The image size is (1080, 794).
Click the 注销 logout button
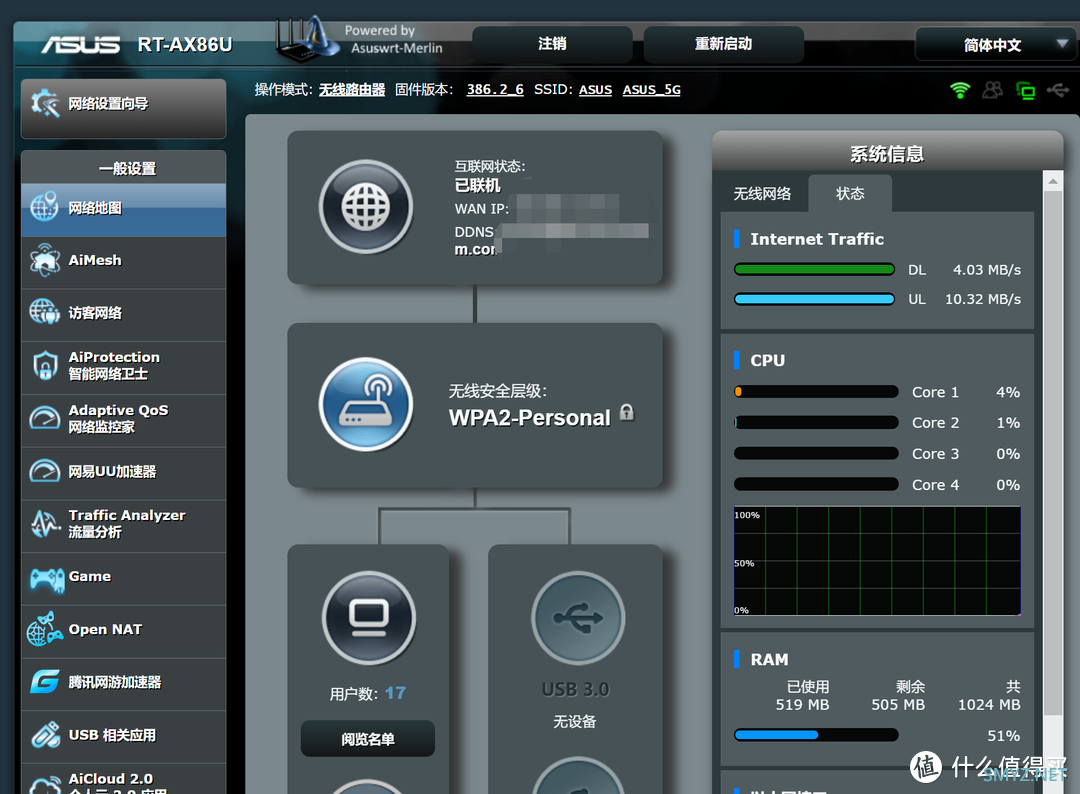pos(552,44)
